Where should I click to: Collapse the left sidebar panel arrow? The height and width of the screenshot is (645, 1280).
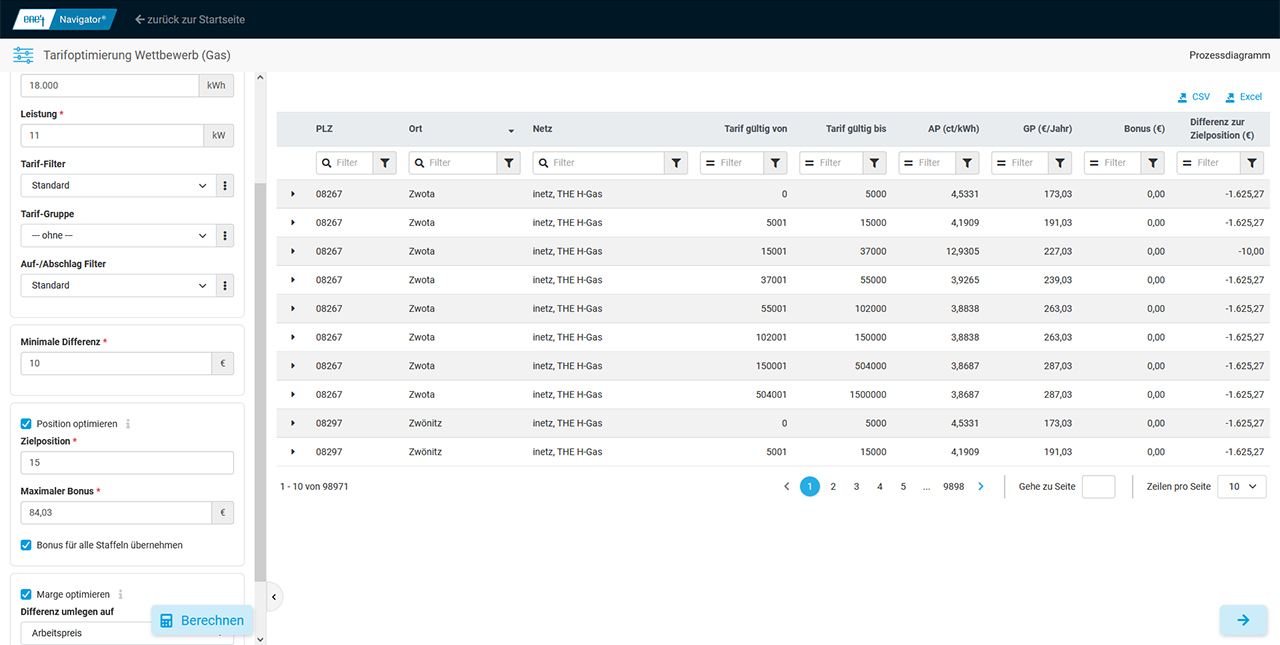pyautogui.click(x=275, y=597)
